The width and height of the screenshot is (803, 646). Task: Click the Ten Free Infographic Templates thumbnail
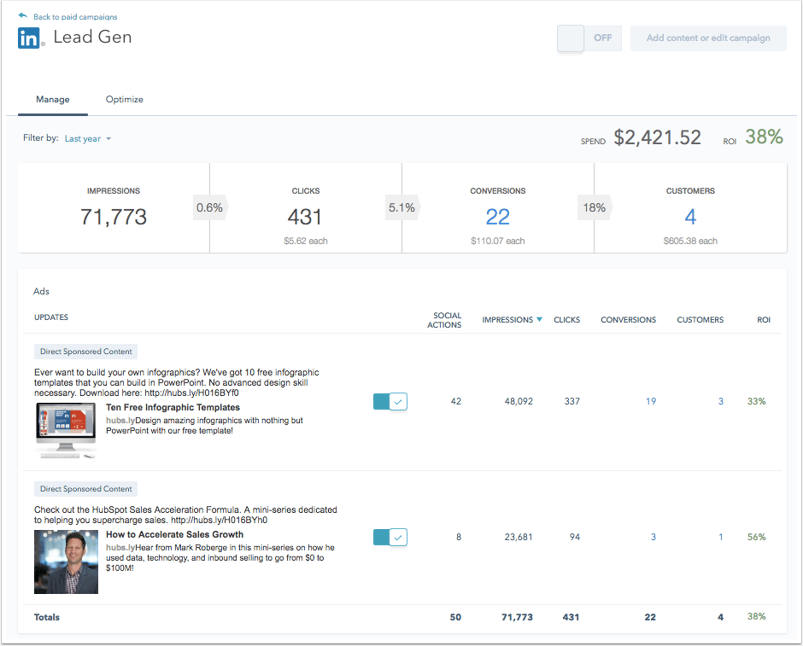66,430
